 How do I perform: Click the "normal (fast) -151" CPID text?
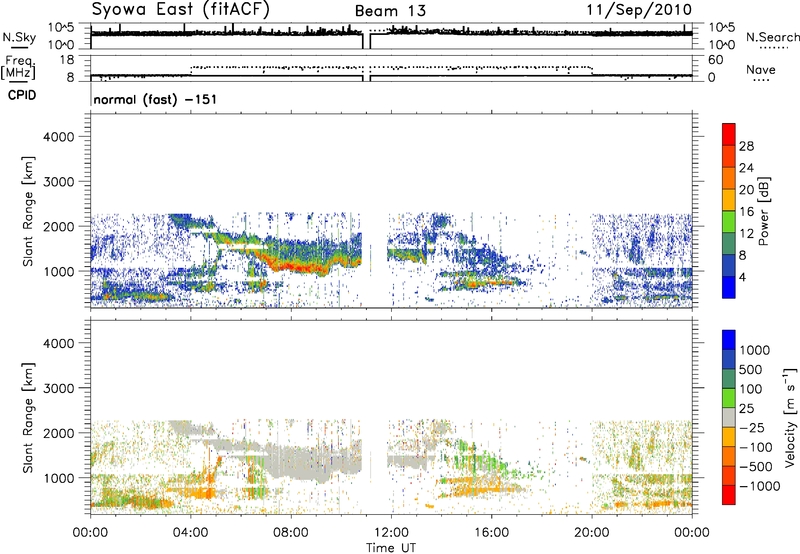155,99
